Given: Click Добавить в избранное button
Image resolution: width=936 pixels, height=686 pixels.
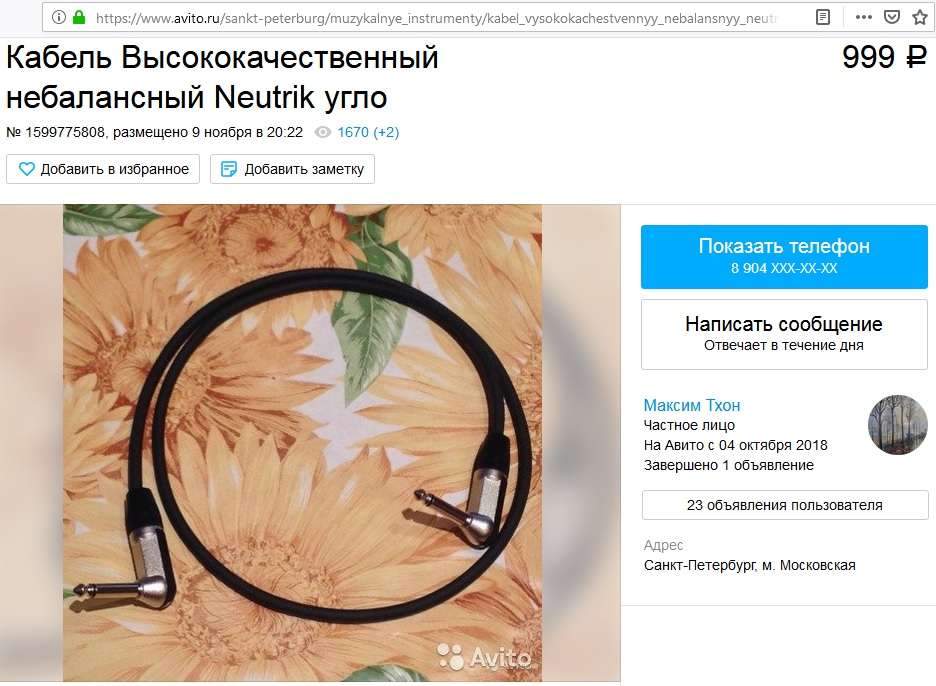Looking at the screenshot, I should (x=103, y=169).
